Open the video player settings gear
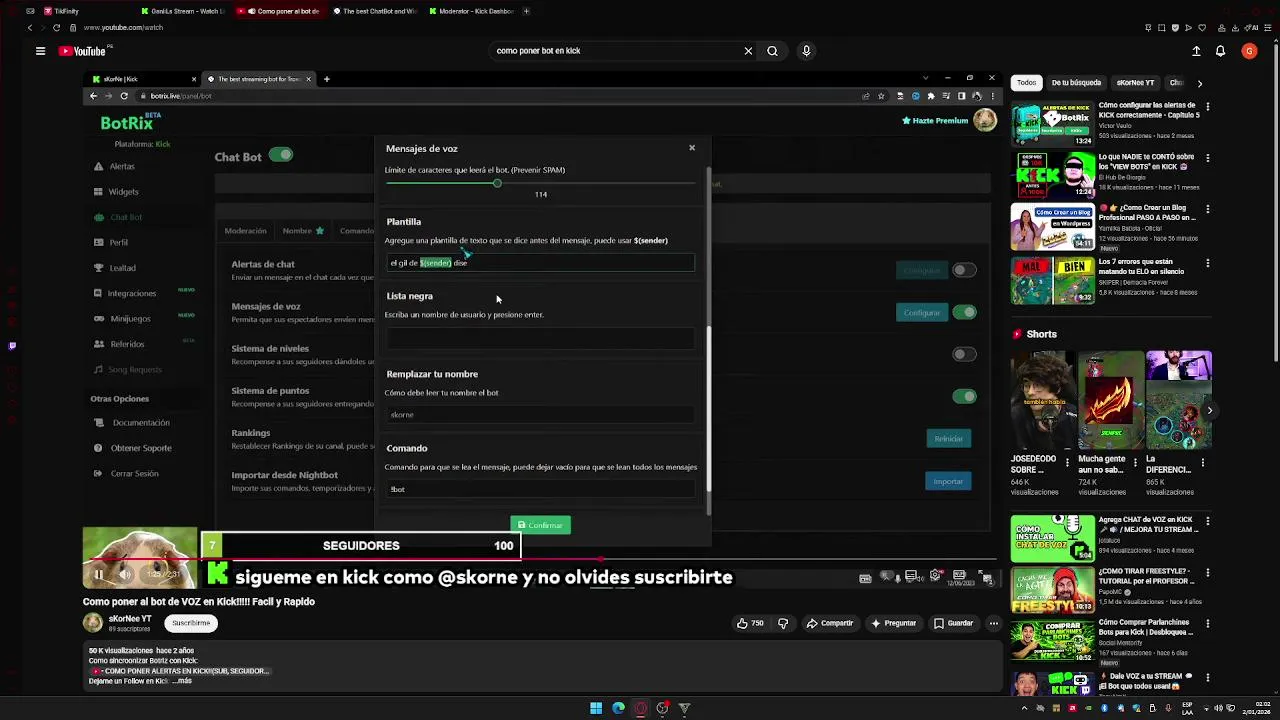Image resolution: width=1280 pixels, height=720 pixels. (936, 576)
